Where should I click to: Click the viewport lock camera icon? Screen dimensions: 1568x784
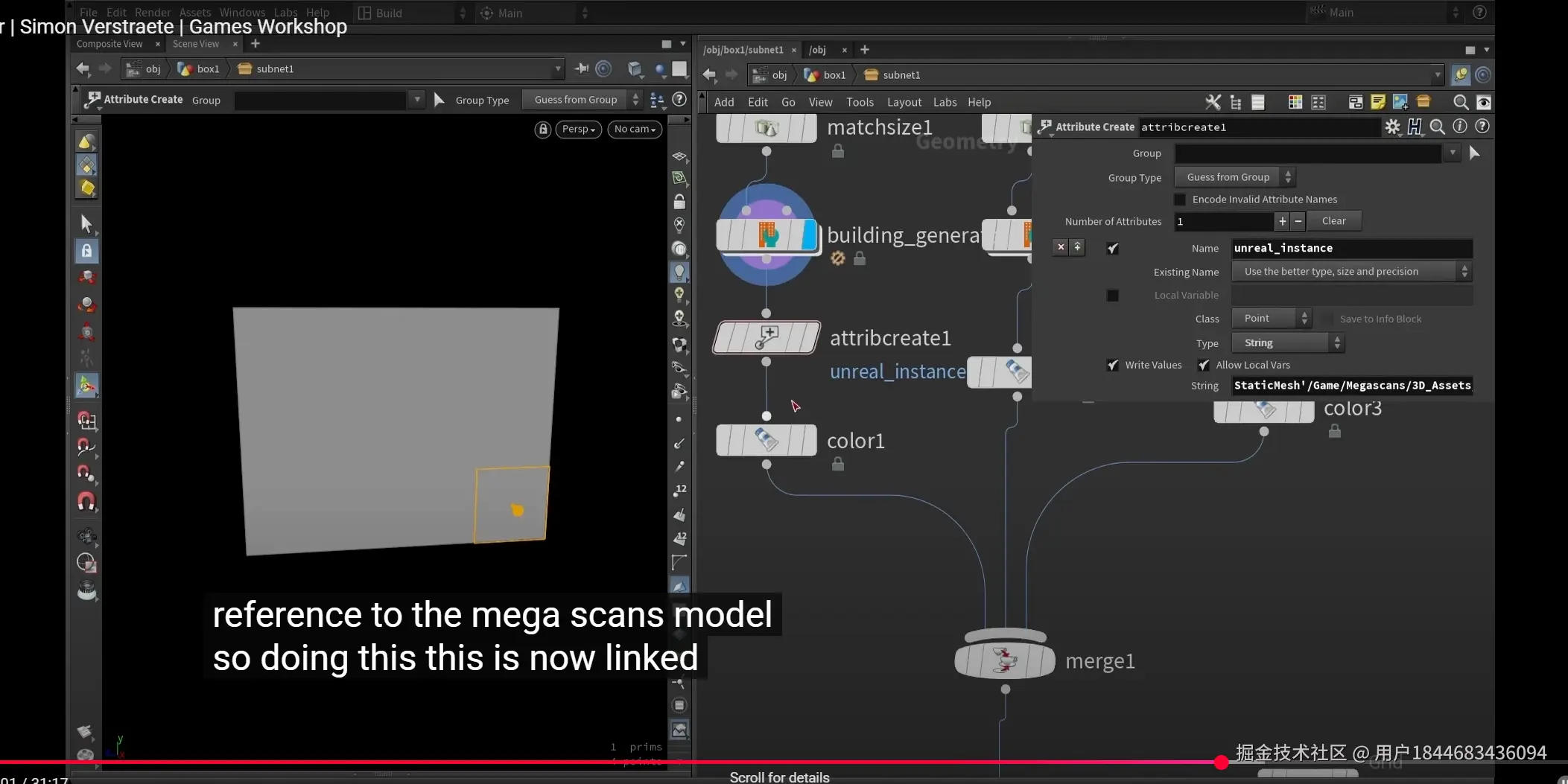pyautogui.click(x=543, y=129)
